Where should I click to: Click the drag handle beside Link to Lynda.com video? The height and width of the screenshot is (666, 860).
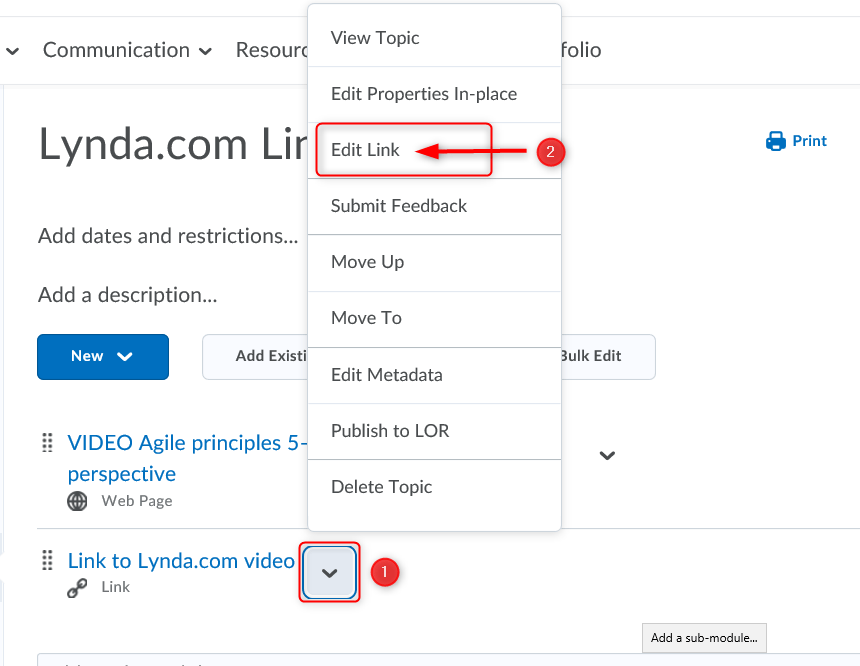pos(47,561)
